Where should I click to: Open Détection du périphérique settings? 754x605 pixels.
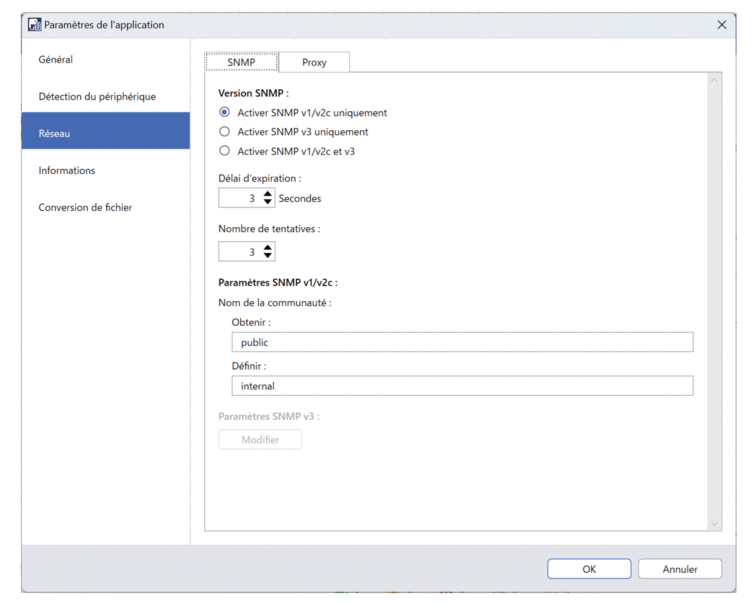(x=106, y=97)
